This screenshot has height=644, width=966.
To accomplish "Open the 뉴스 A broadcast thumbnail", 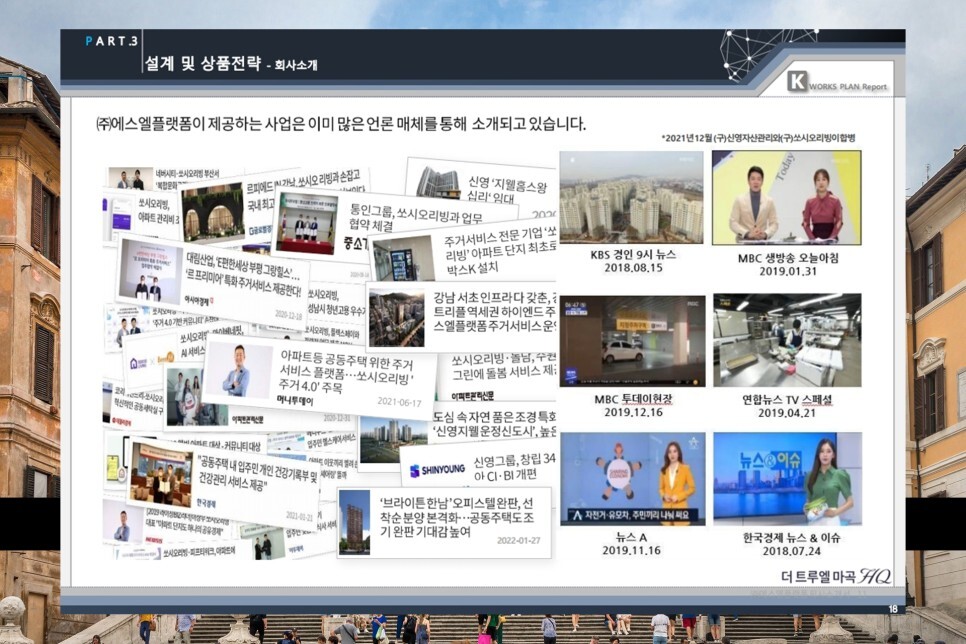I will [633, 479].
